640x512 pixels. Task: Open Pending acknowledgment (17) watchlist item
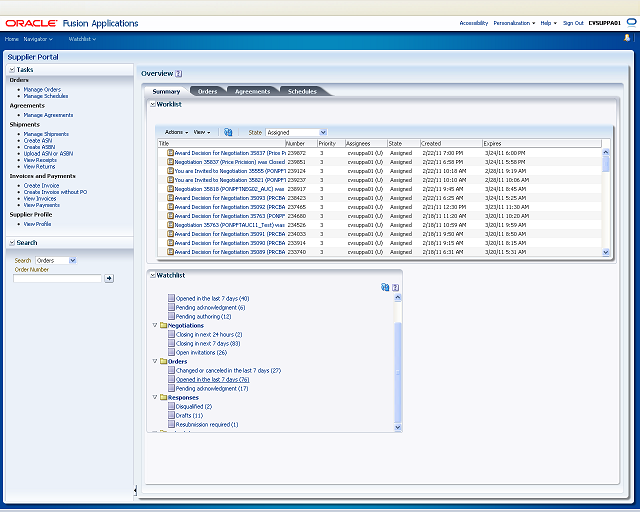212,388
